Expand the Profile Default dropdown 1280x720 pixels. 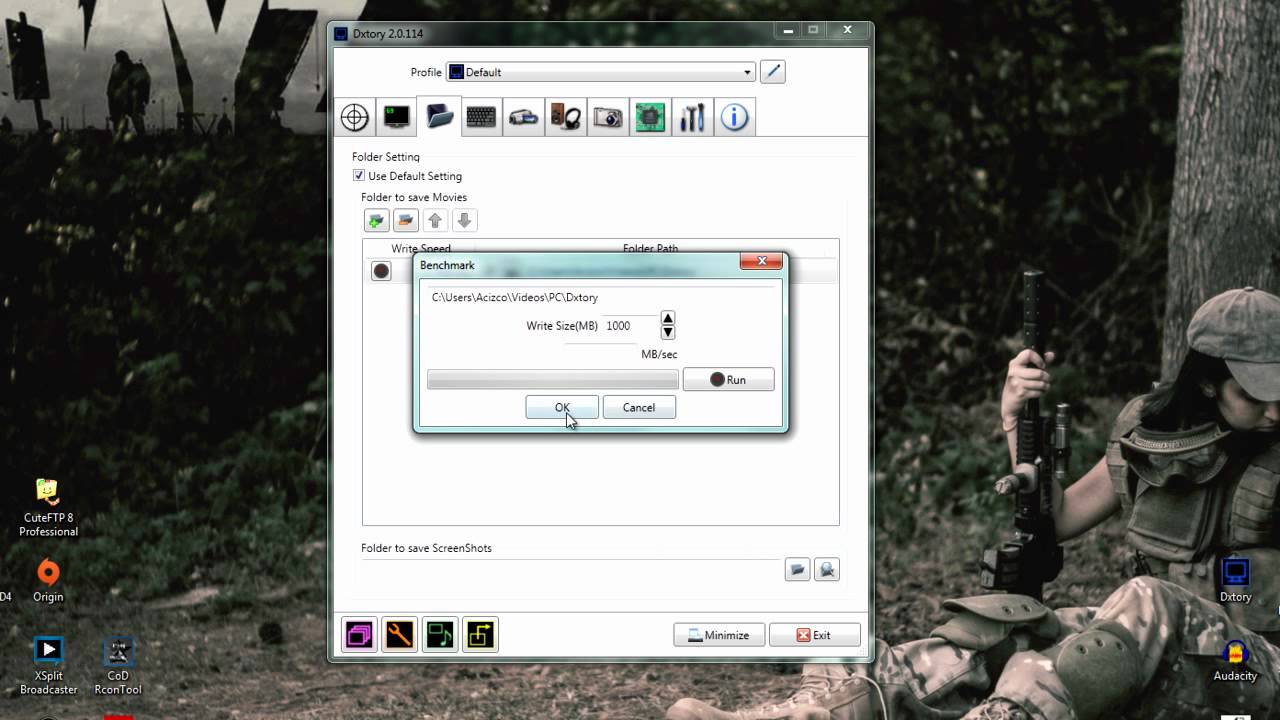[600, 72]
